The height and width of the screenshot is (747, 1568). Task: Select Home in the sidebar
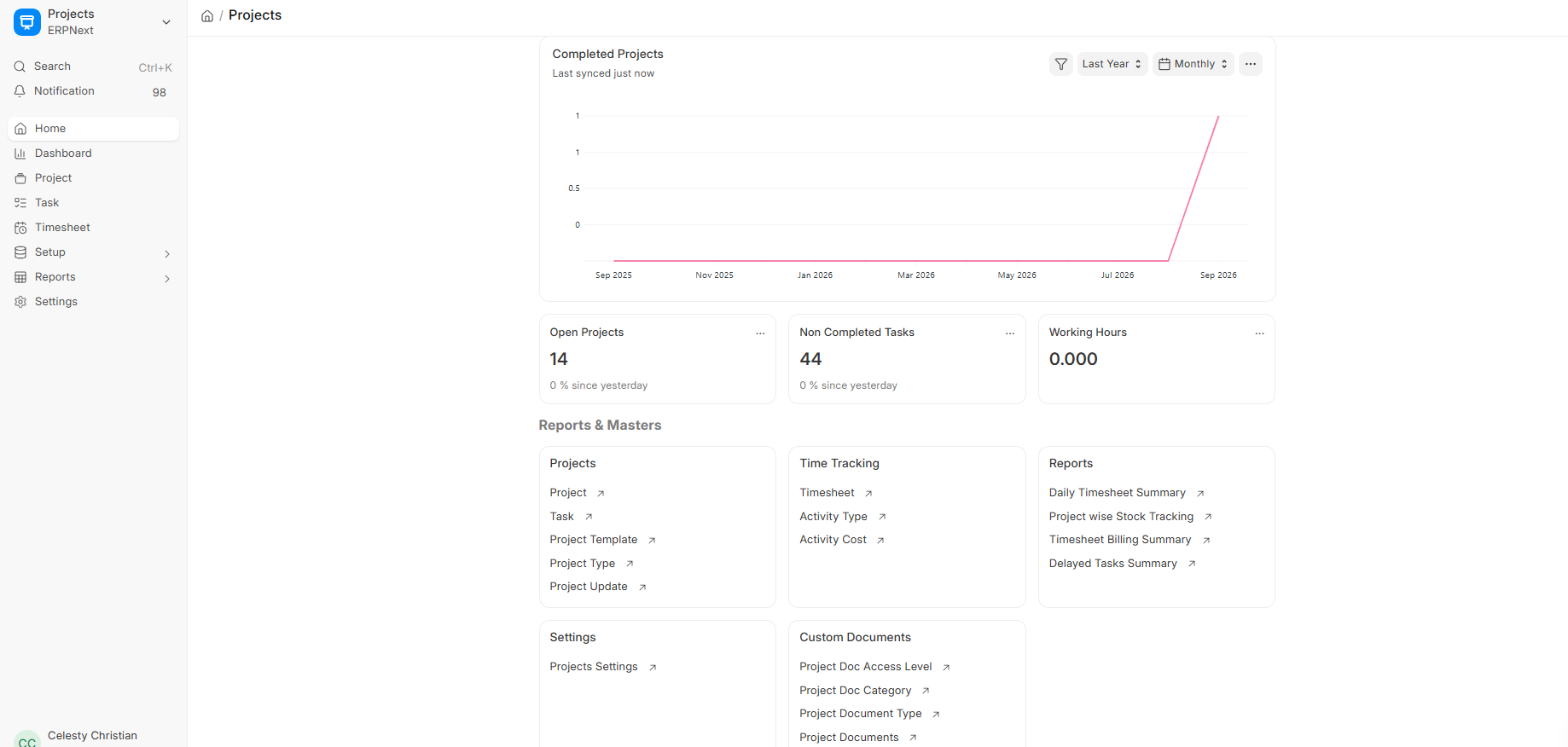coord(93,129)
